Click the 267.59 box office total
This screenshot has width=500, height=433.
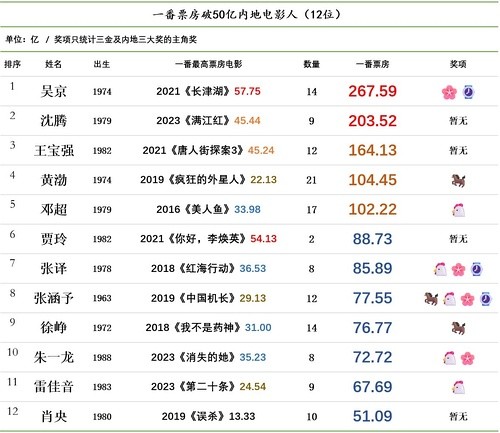tap(372, 91)
